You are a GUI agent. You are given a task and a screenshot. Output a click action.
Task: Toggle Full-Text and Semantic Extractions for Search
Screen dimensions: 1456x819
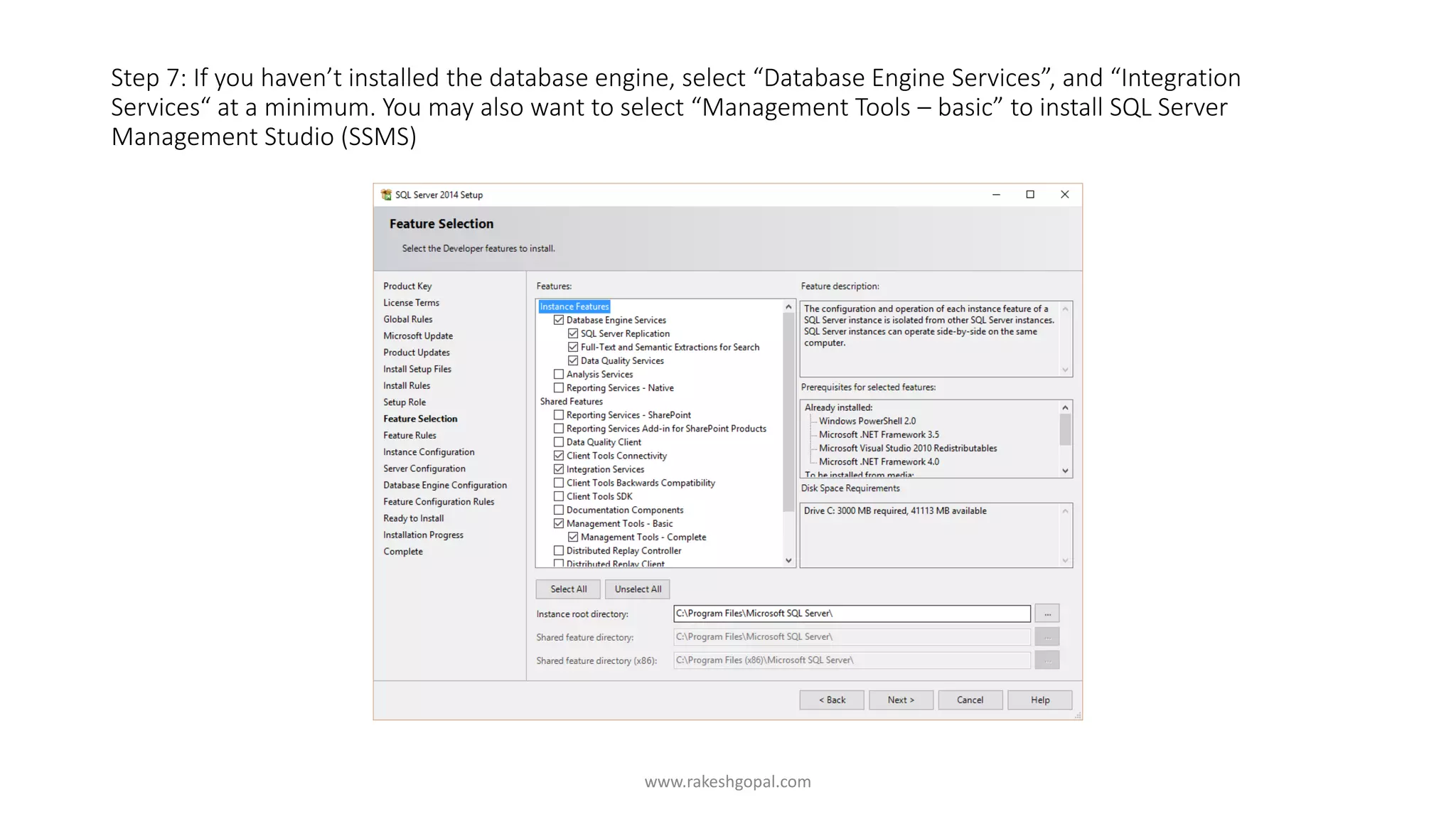[x=573, y=347]
